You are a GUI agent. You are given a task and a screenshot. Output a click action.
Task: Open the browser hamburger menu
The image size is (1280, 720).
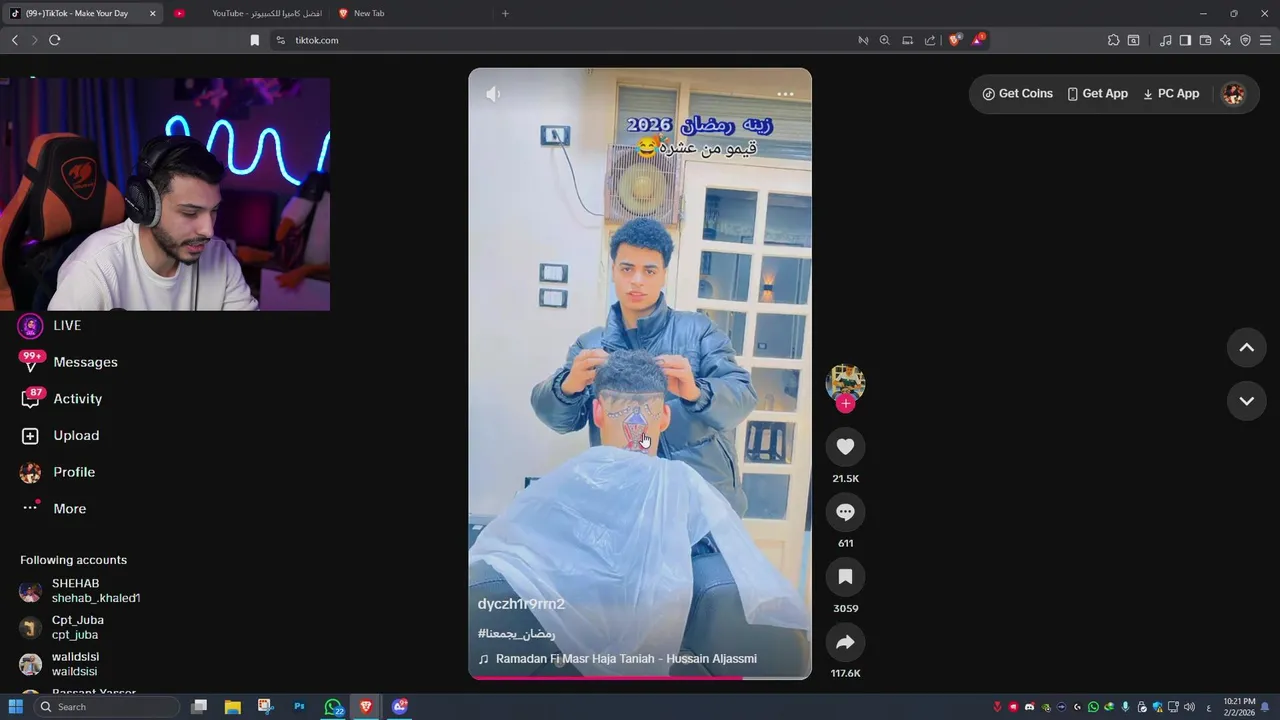(x=1266, y=40)
